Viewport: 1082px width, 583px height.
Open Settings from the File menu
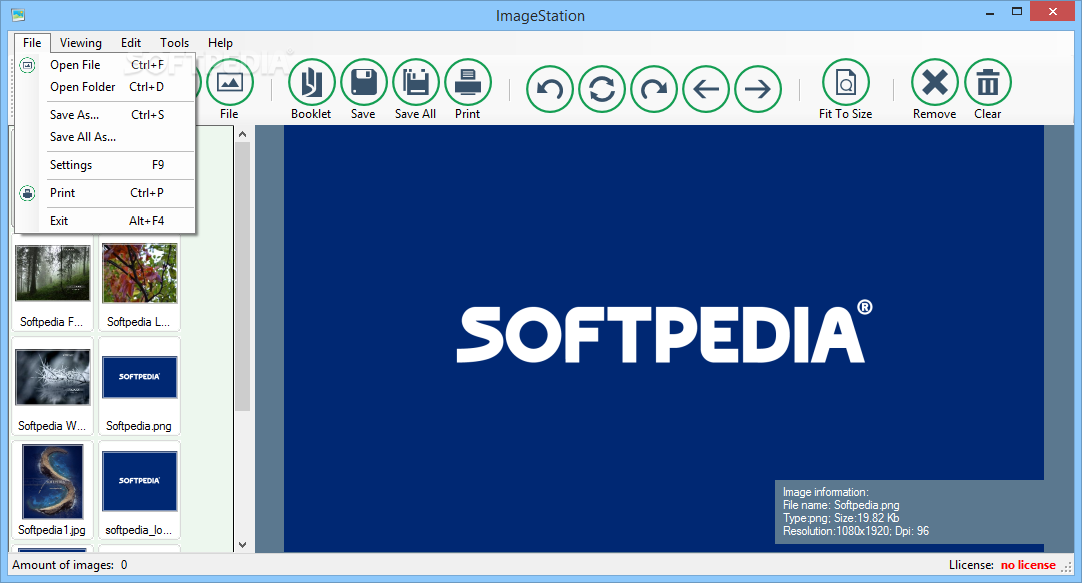point(106,165)
